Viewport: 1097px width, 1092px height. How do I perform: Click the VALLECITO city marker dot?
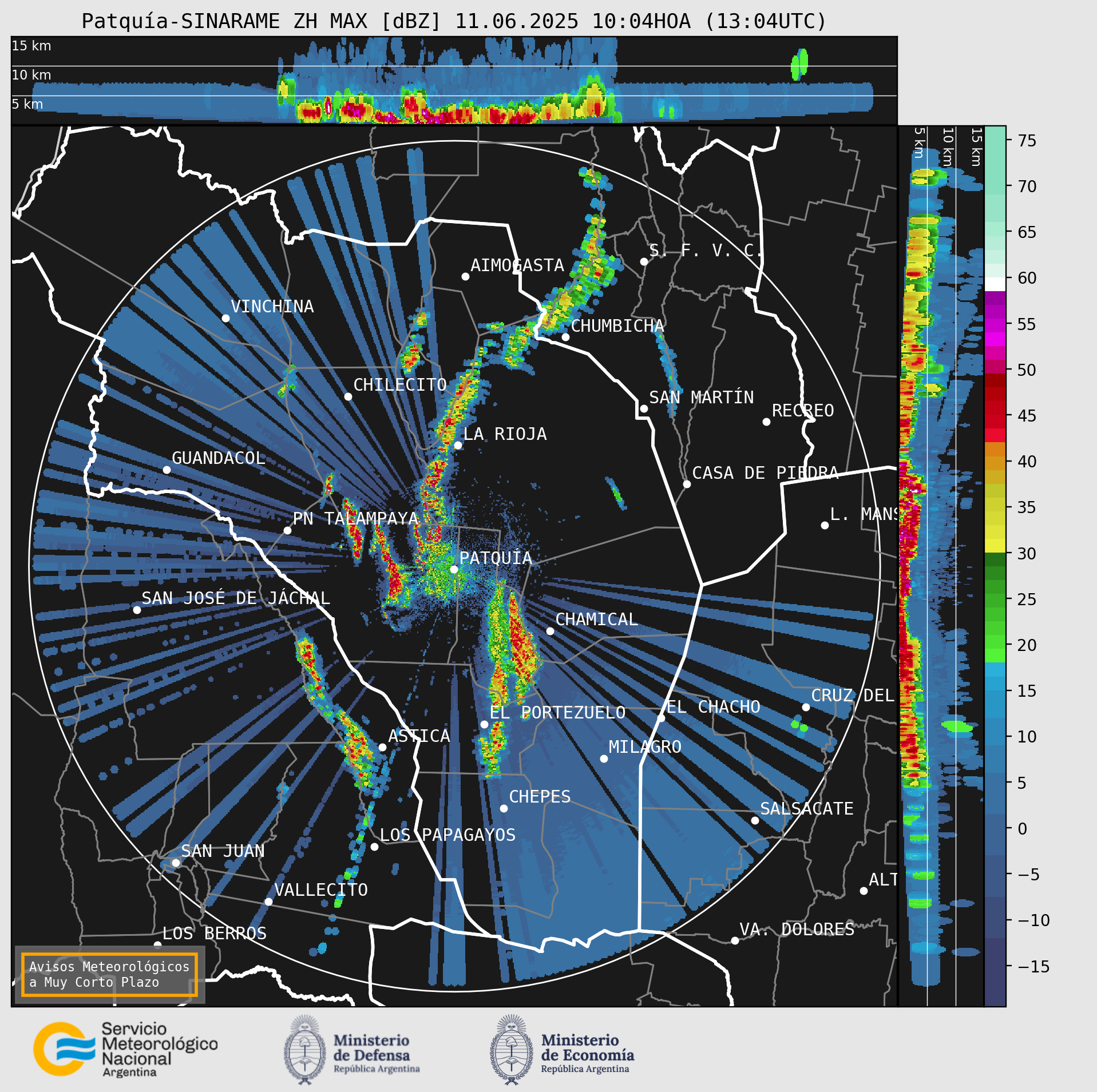(x=268, y=902)
